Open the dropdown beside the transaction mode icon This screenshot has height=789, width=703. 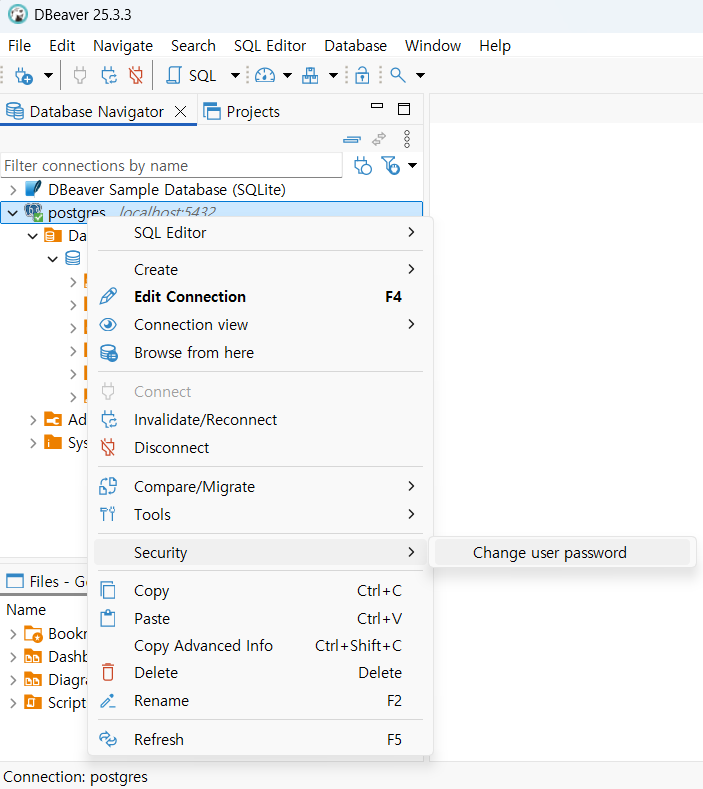point(333,76)
